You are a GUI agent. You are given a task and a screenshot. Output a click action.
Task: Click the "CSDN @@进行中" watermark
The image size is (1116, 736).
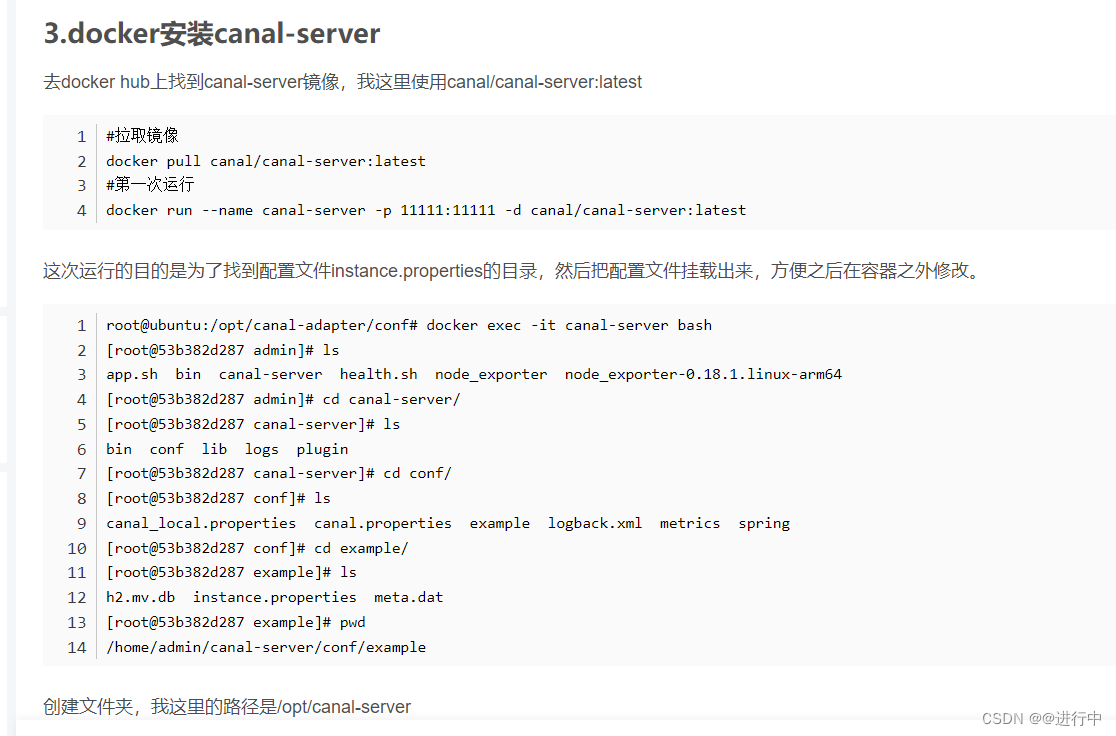(x=1041, y=719)
